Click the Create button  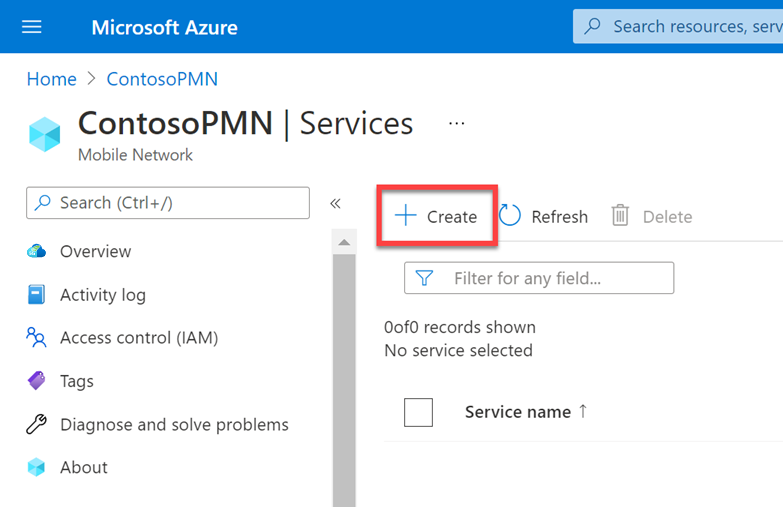(x=436, y=216)
